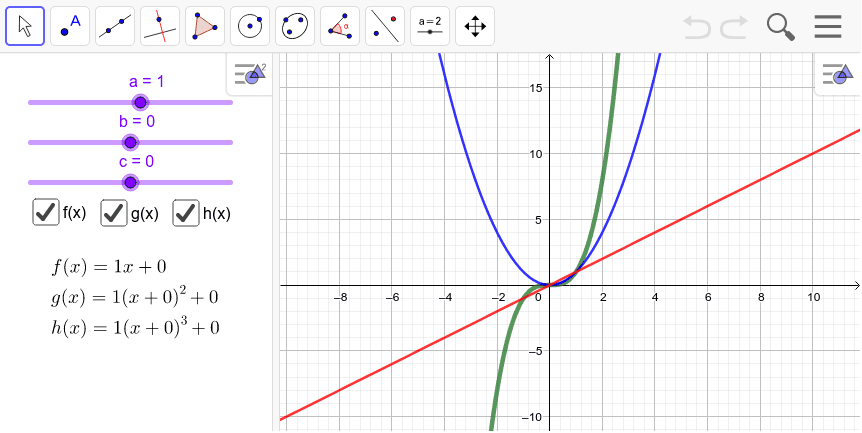Click the Redo arrow
The height and width of the screenshot is (433, 862).
[734, 26]
